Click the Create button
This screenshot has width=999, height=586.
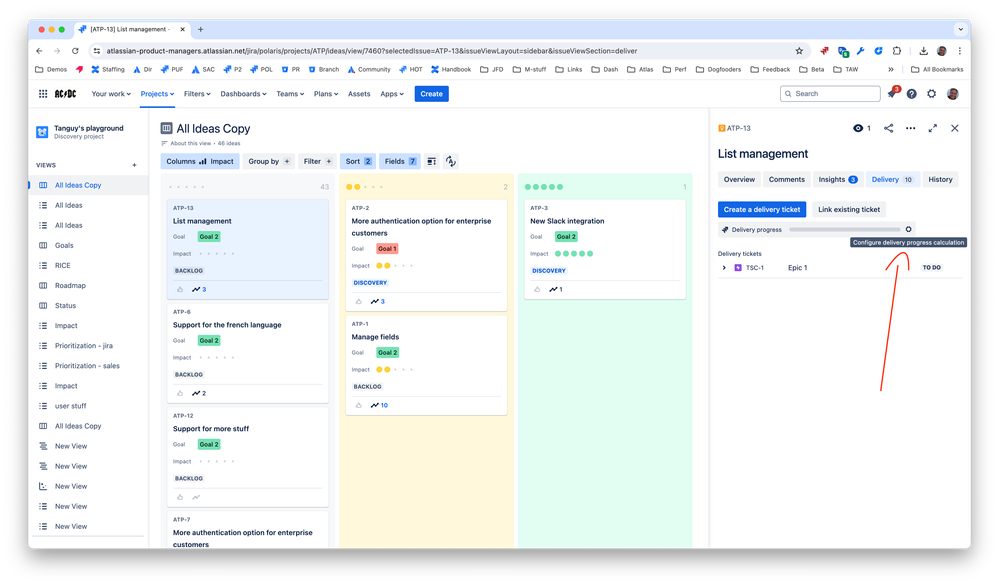[x=431, y=94]
